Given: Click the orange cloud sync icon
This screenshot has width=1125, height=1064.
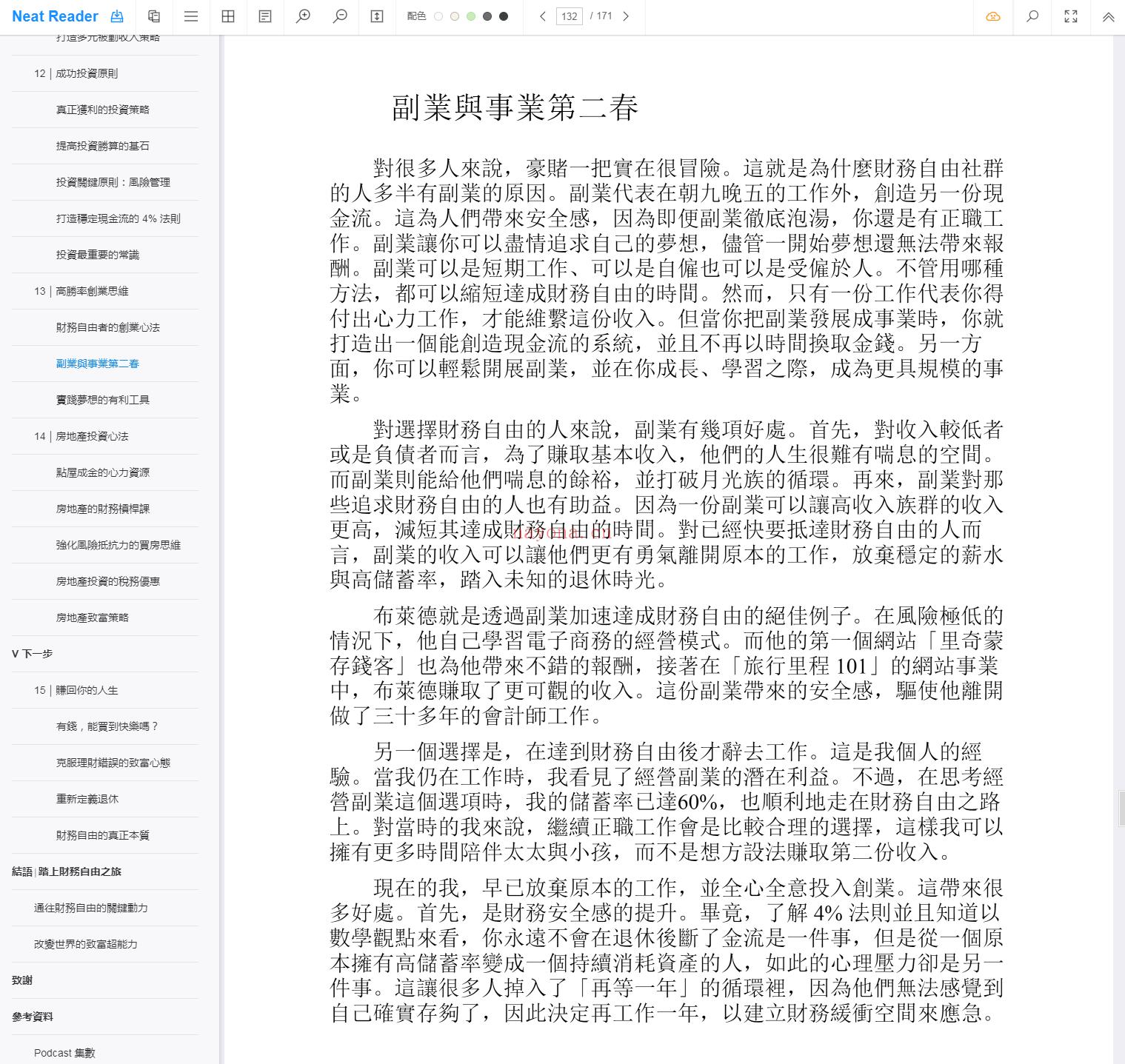Looking at the screenshot, I should [993, 16].
